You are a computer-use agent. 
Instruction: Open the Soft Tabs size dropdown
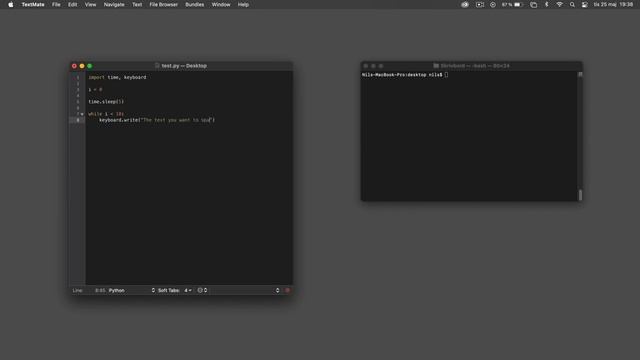coord(188,291)
